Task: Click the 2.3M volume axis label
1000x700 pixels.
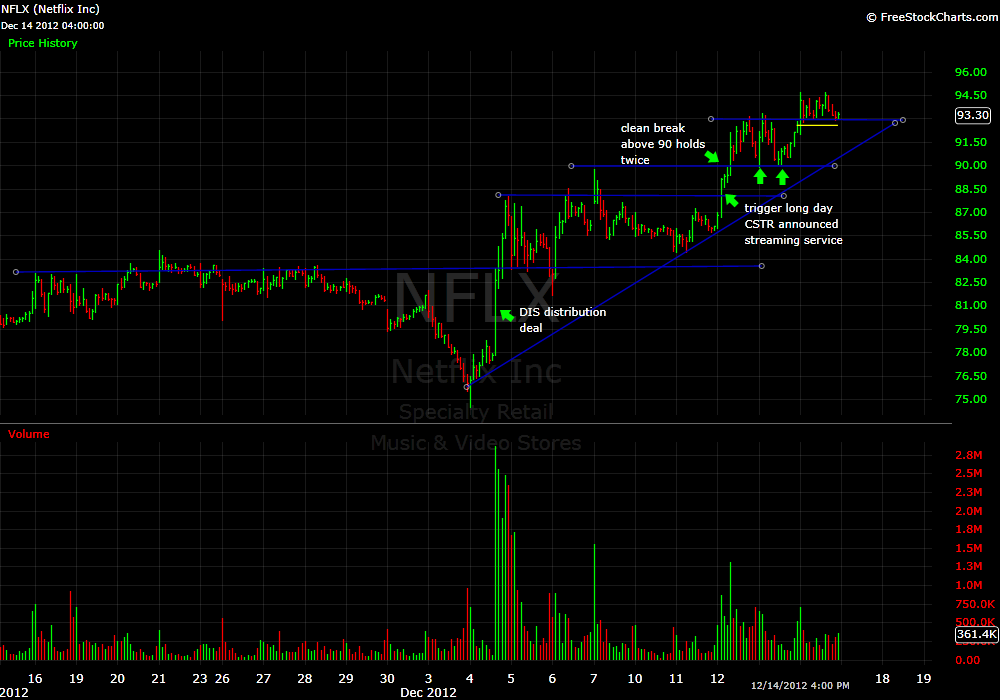Action: [968, 492]
